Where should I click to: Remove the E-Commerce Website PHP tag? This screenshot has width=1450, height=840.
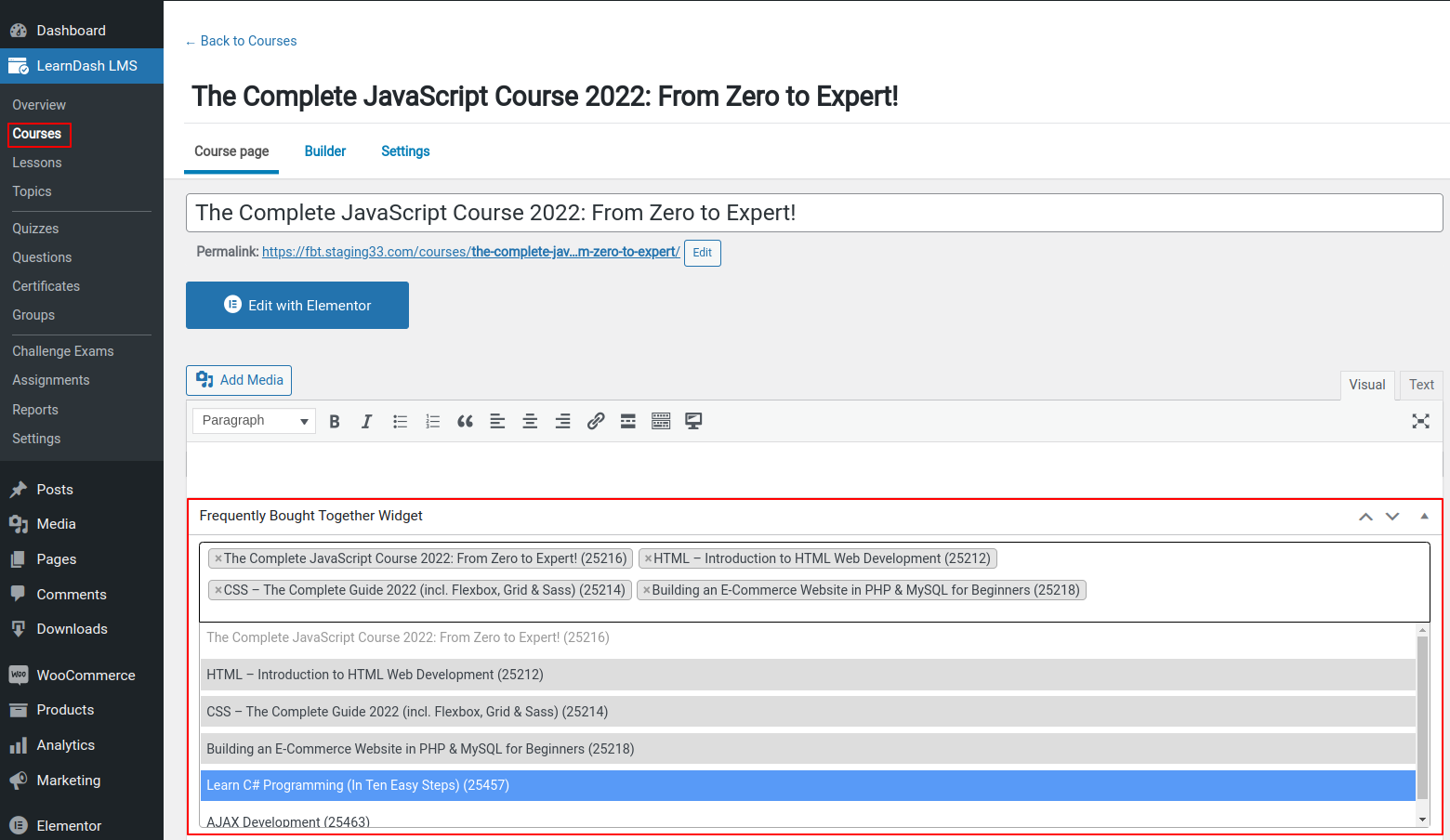tap(647, 591)
